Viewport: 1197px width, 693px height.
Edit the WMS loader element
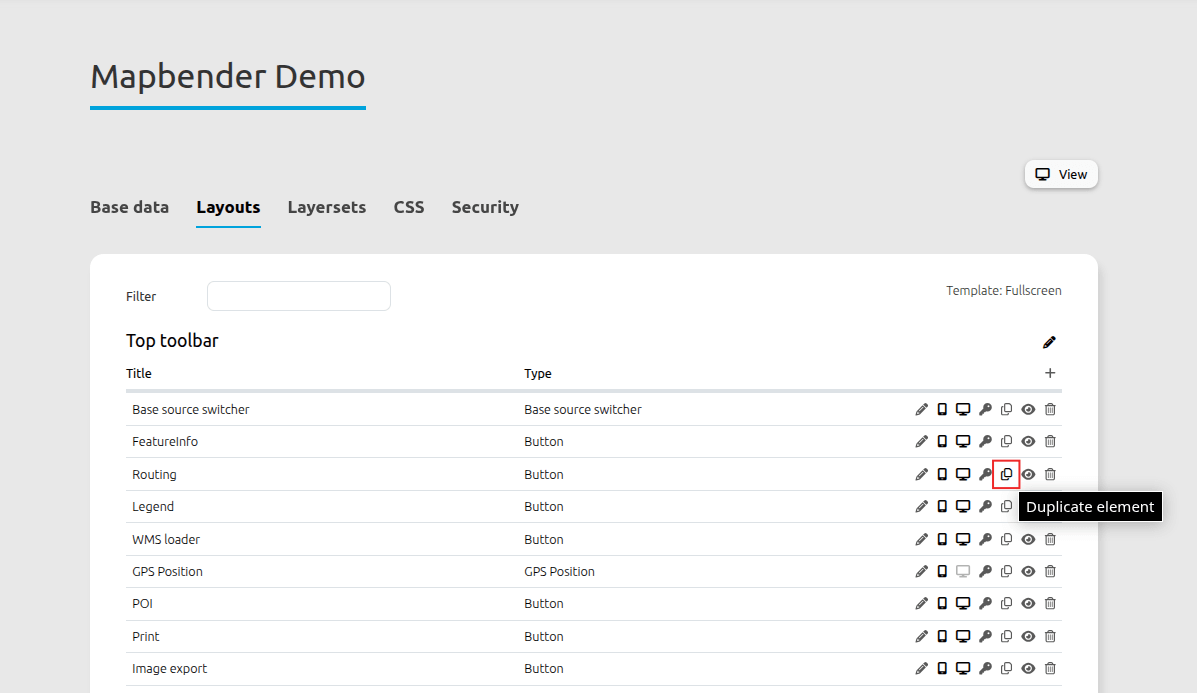pos(921,540)
